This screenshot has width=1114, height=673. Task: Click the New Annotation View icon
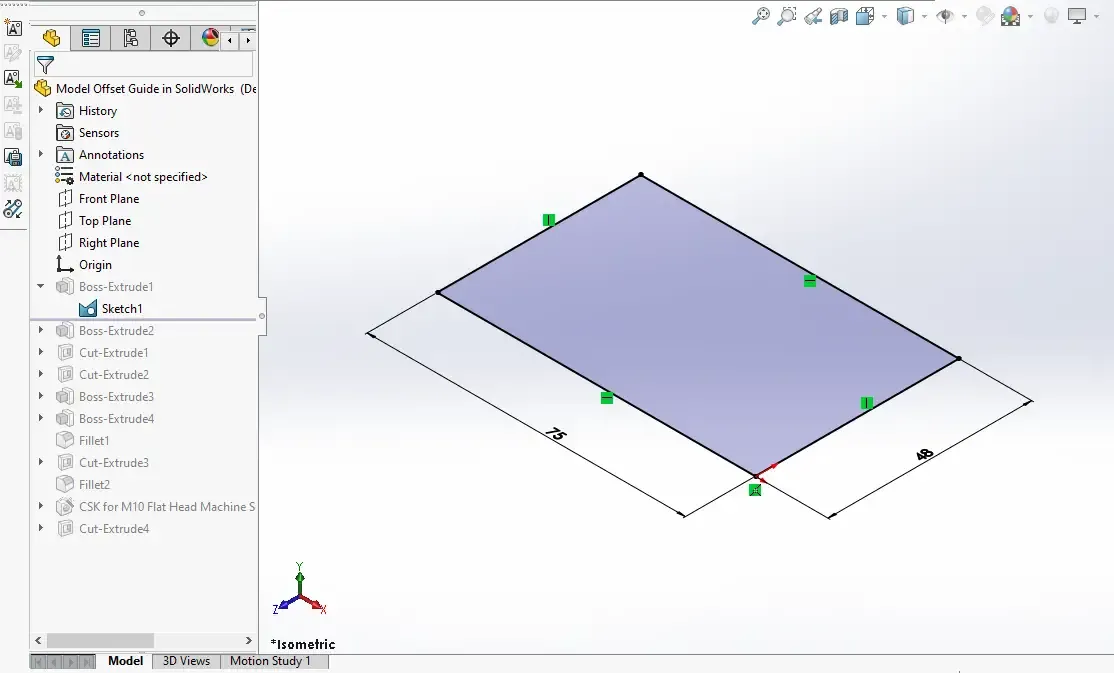pos(13,28)
